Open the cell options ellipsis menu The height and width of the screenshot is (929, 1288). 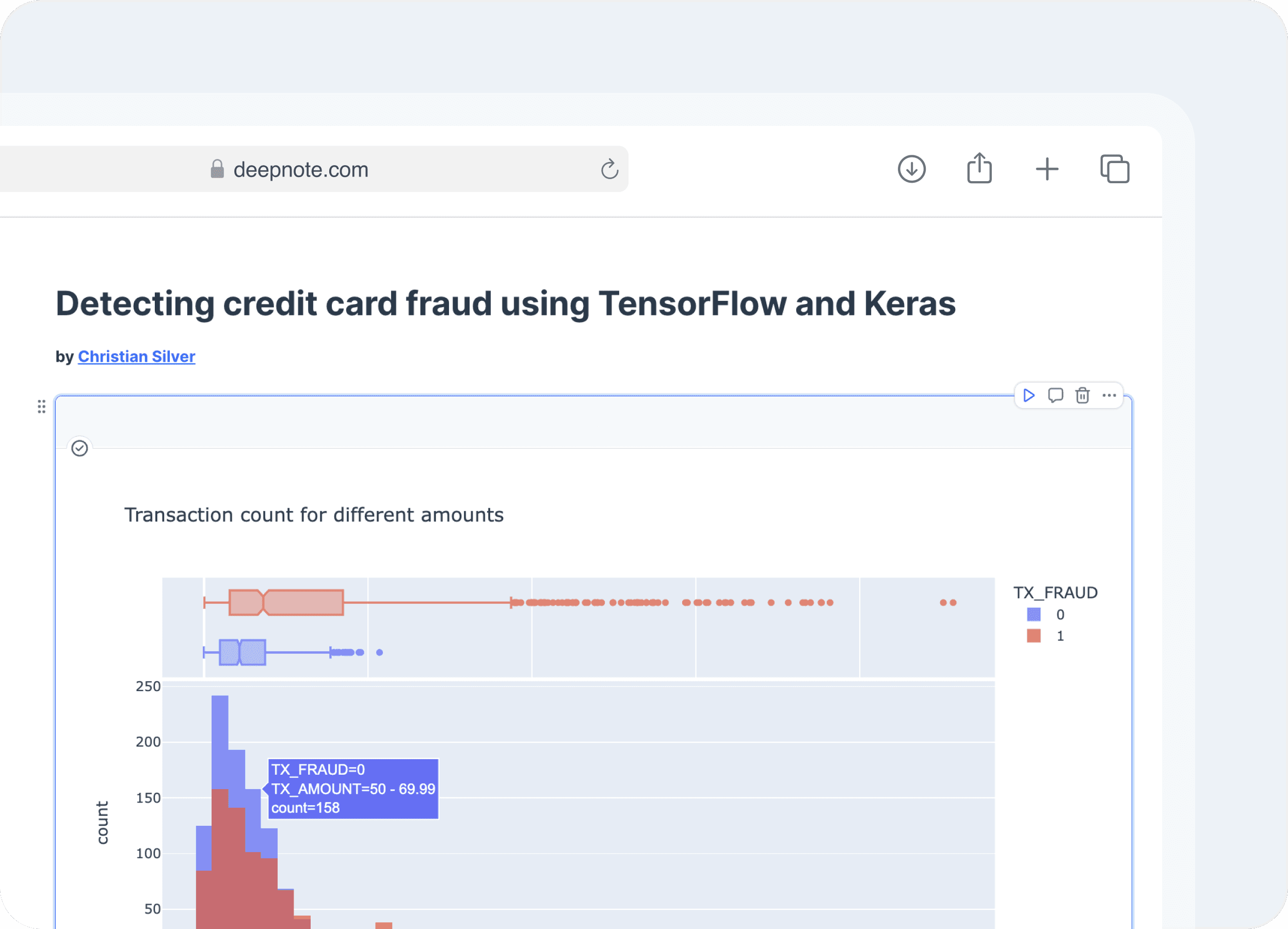(x=1109, y=396)
